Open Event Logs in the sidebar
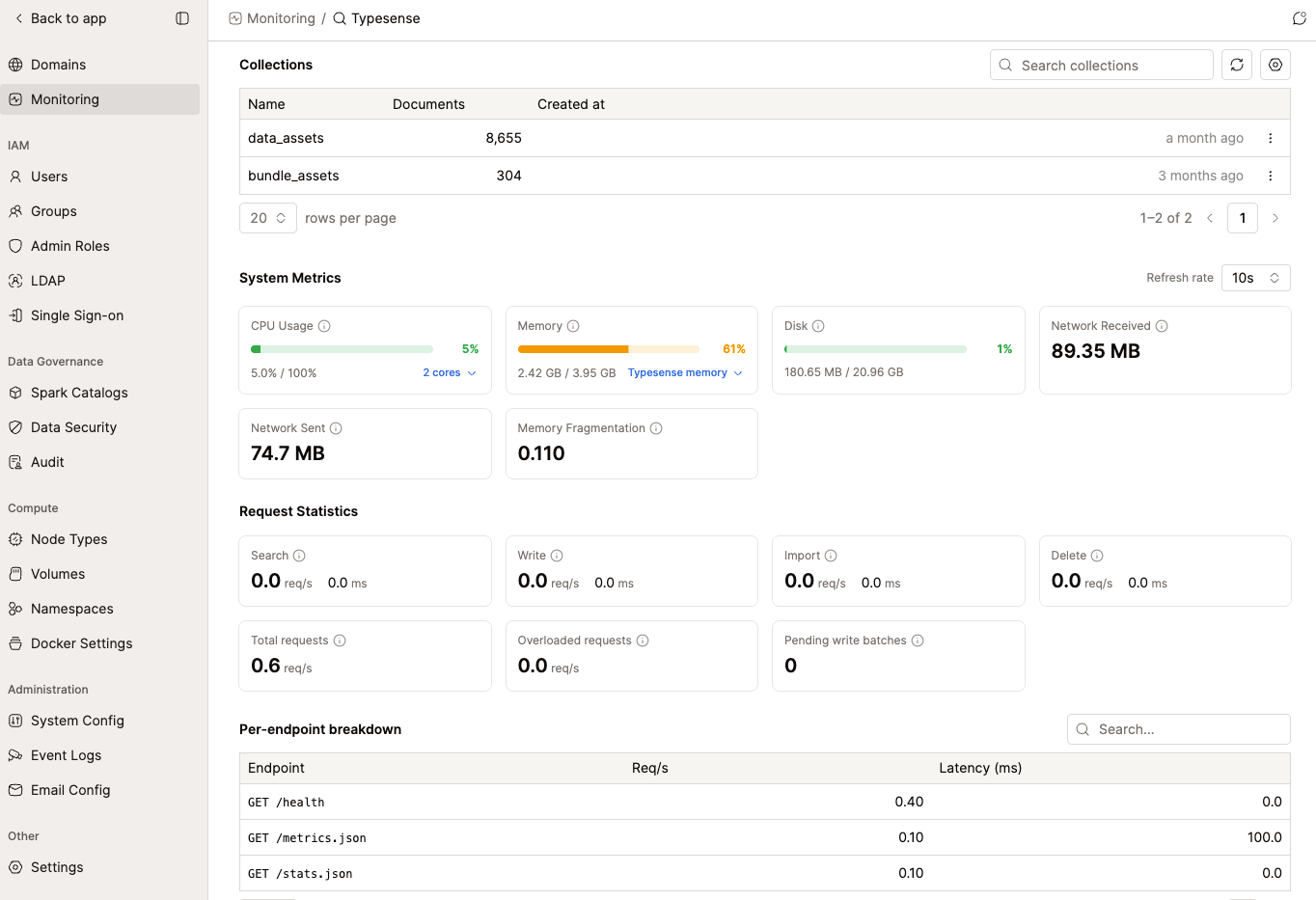Image resolution: width=1316 pixels, height=900 pixels. (x=100, y=755)
